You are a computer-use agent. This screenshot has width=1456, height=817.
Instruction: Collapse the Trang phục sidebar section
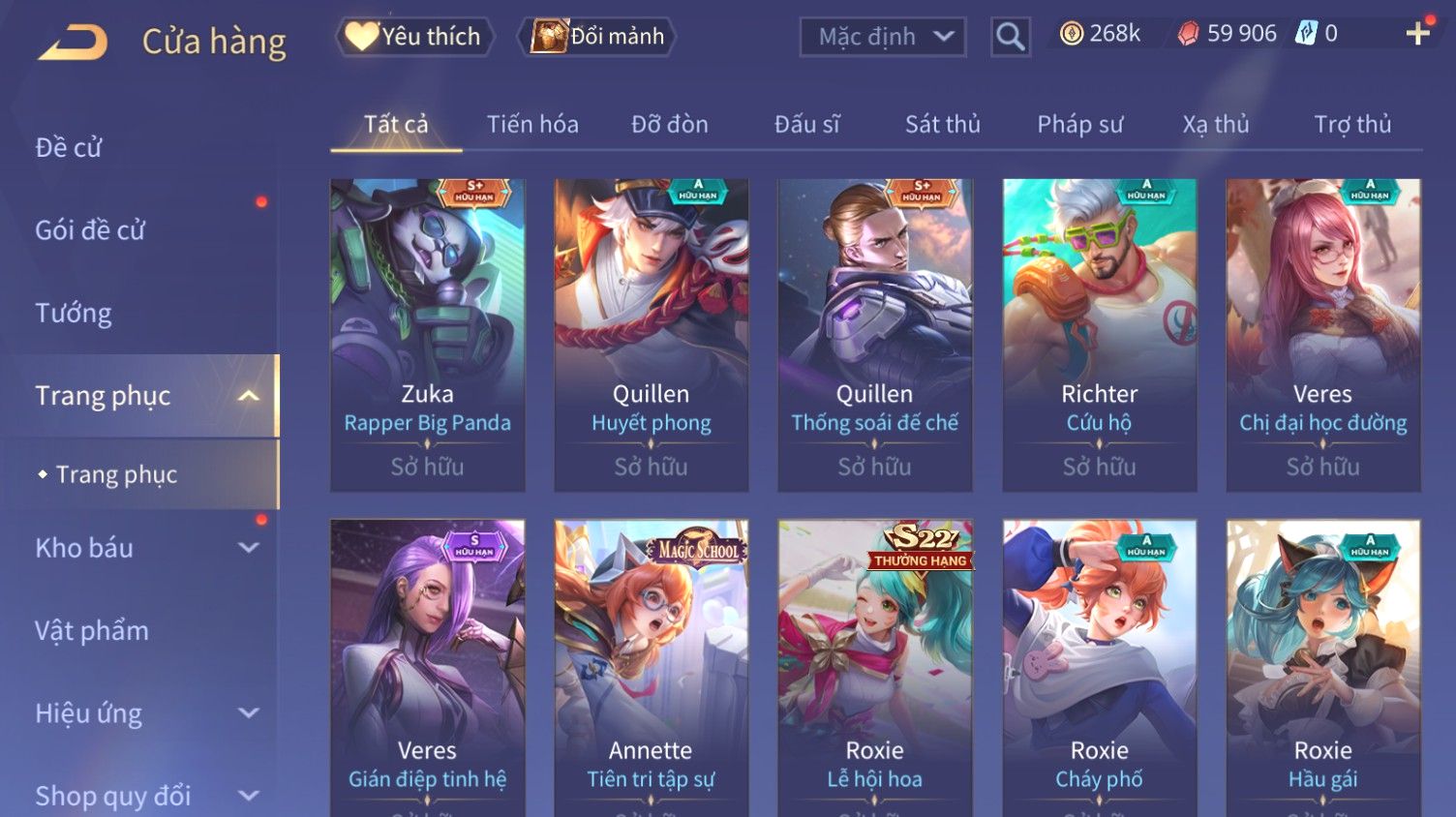click(249, 396)
